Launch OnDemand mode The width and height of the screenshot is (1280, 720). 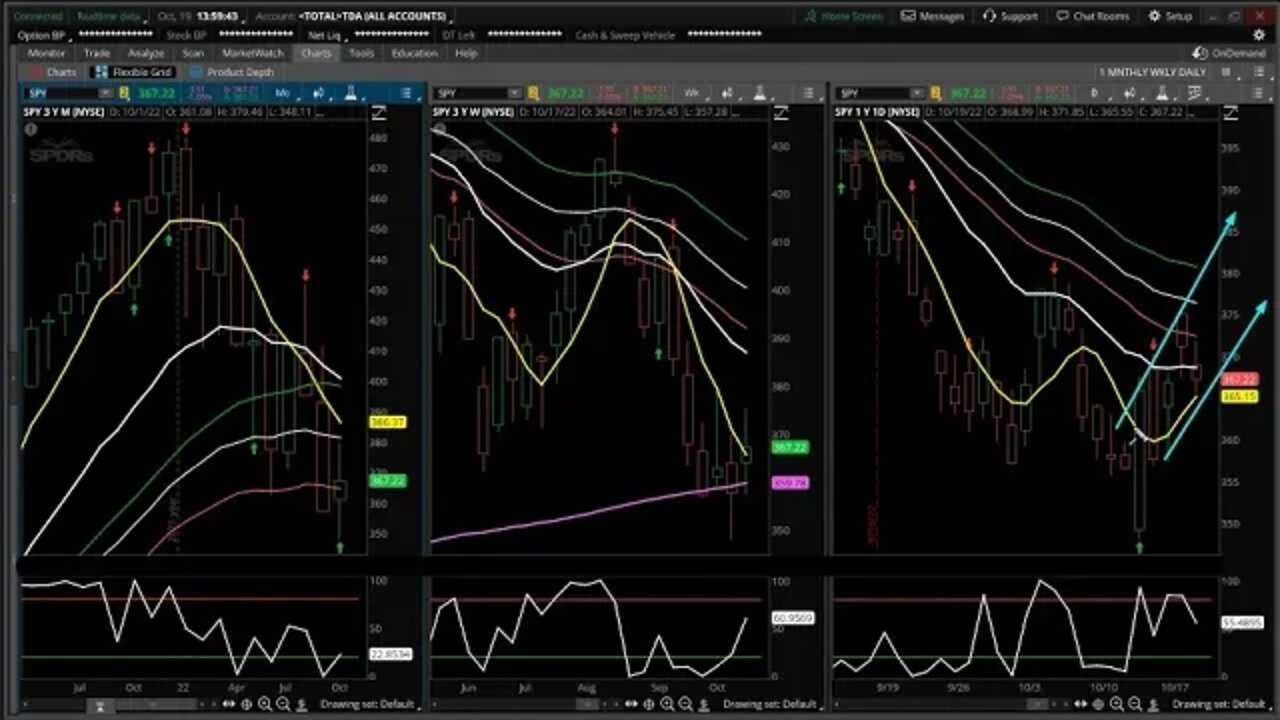[1229, 53]
